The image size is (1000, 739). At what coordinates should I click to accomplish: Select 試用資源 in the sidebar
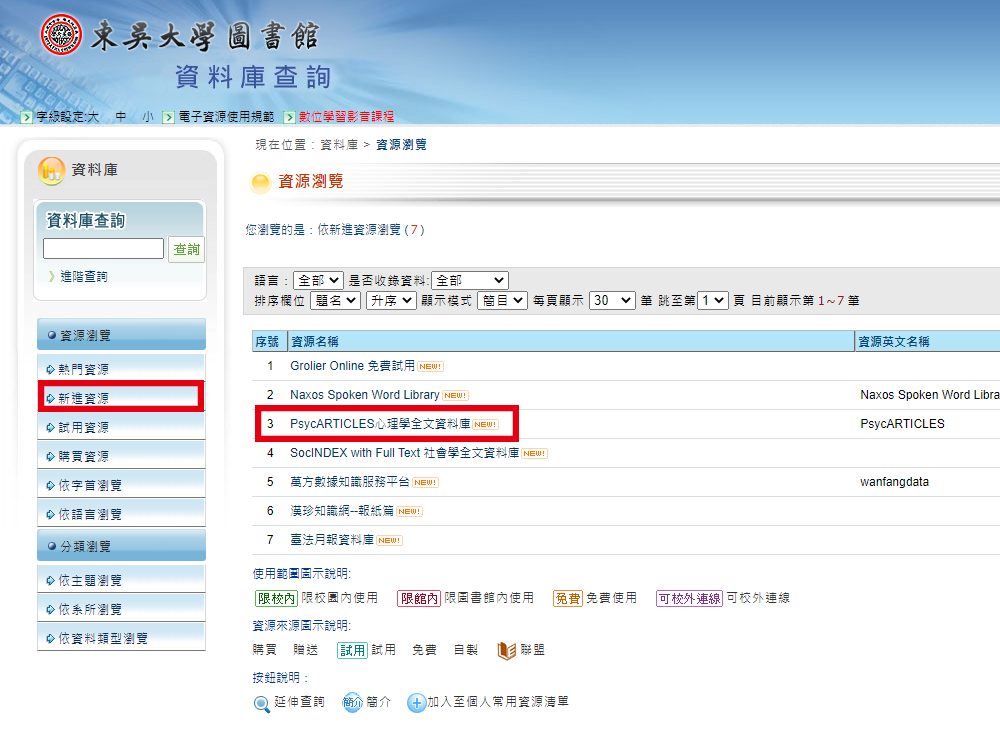121,427
